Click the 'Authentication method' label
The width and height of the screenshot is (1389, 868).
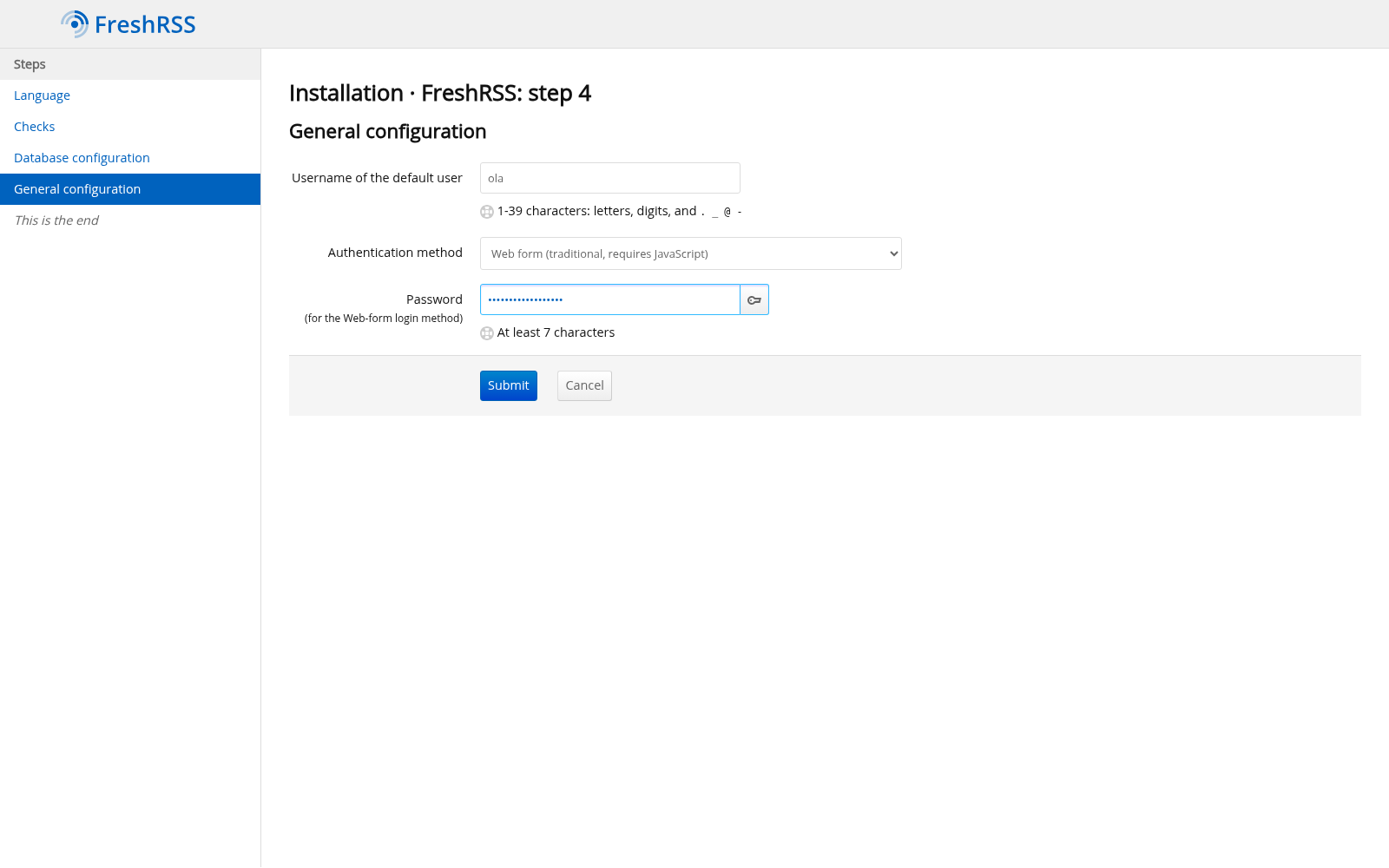coord(395,253)
